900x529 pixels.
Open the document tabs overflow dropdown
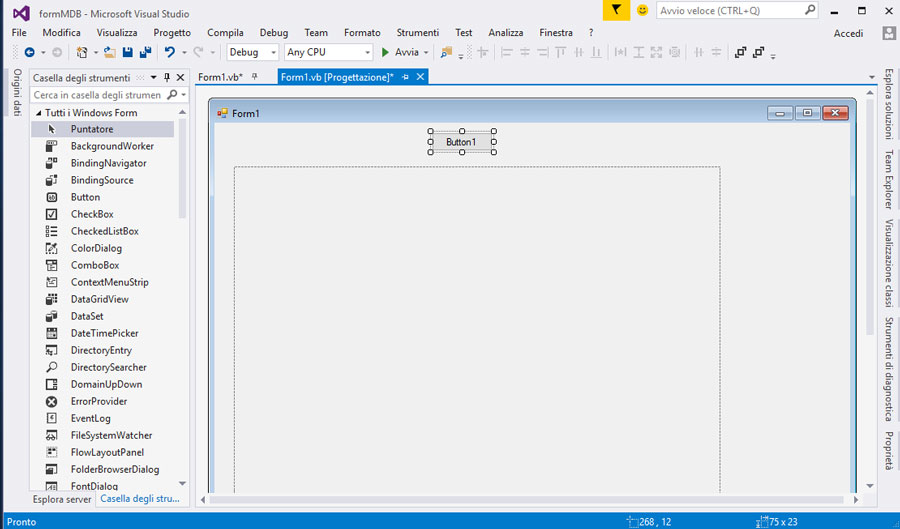coord(872,77)
